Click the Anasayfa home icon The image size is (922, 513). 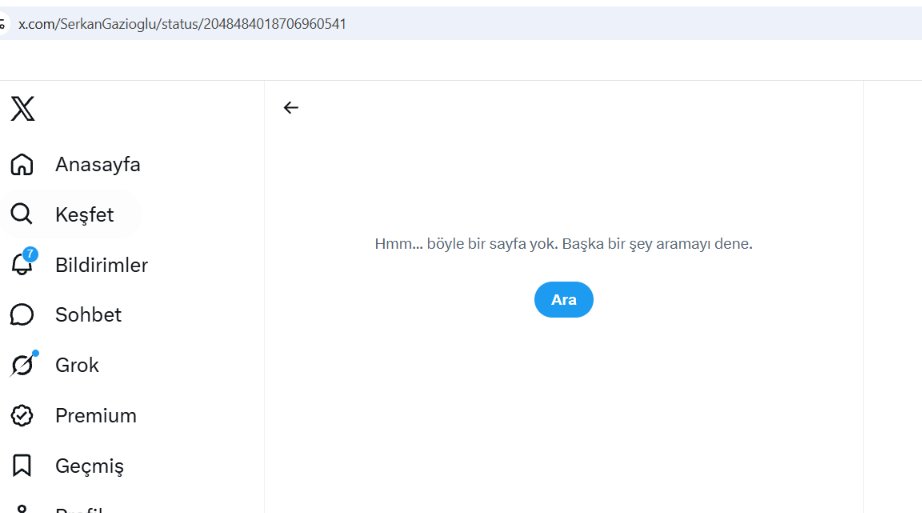tap(22, 165)
